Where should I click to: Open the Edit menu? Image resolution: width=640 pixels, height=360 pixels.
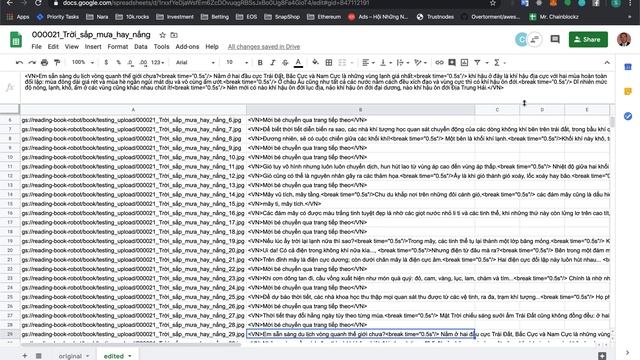click(x=53, y=47)
